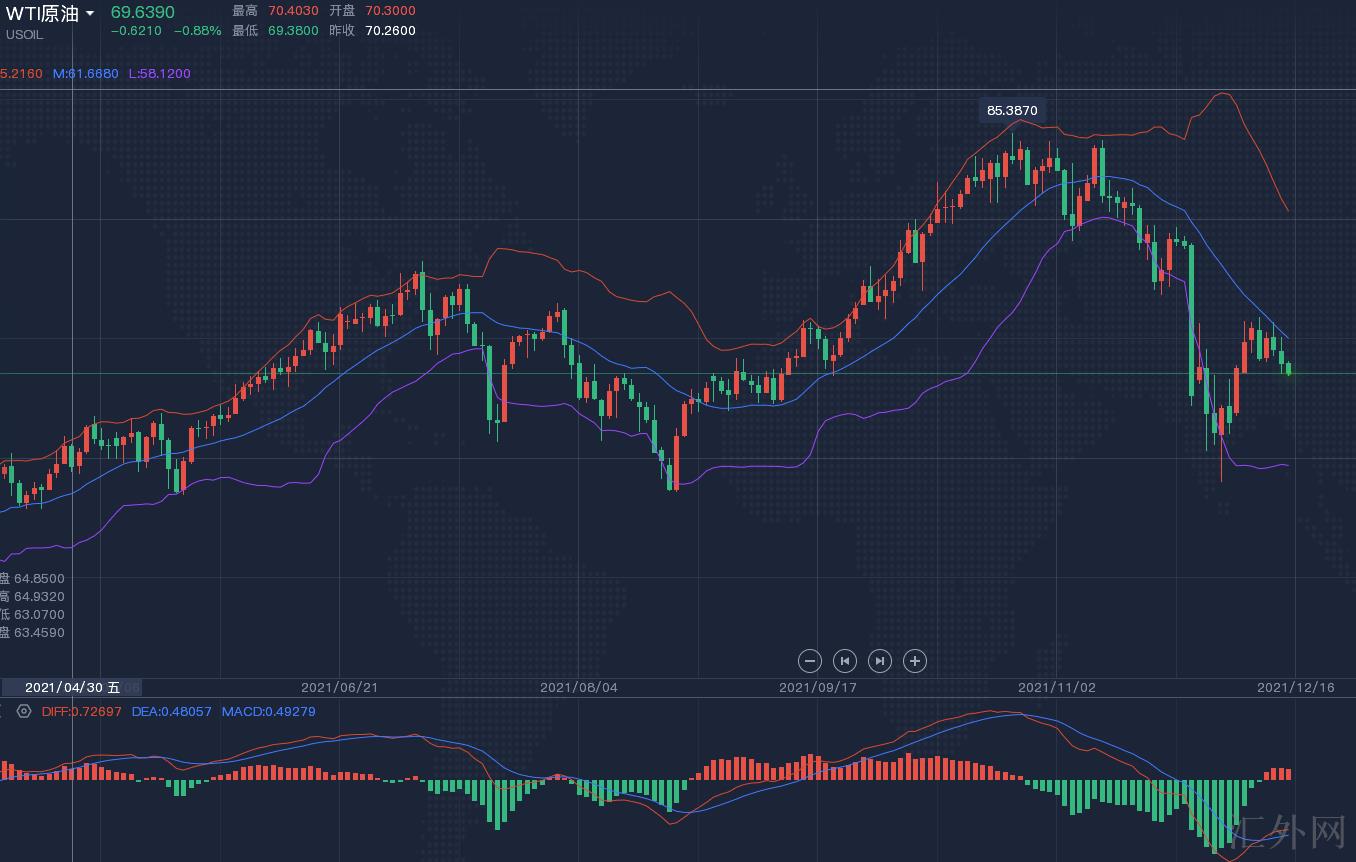Click the Bollinger lower band L:58.1200 label

pos(159,74)
